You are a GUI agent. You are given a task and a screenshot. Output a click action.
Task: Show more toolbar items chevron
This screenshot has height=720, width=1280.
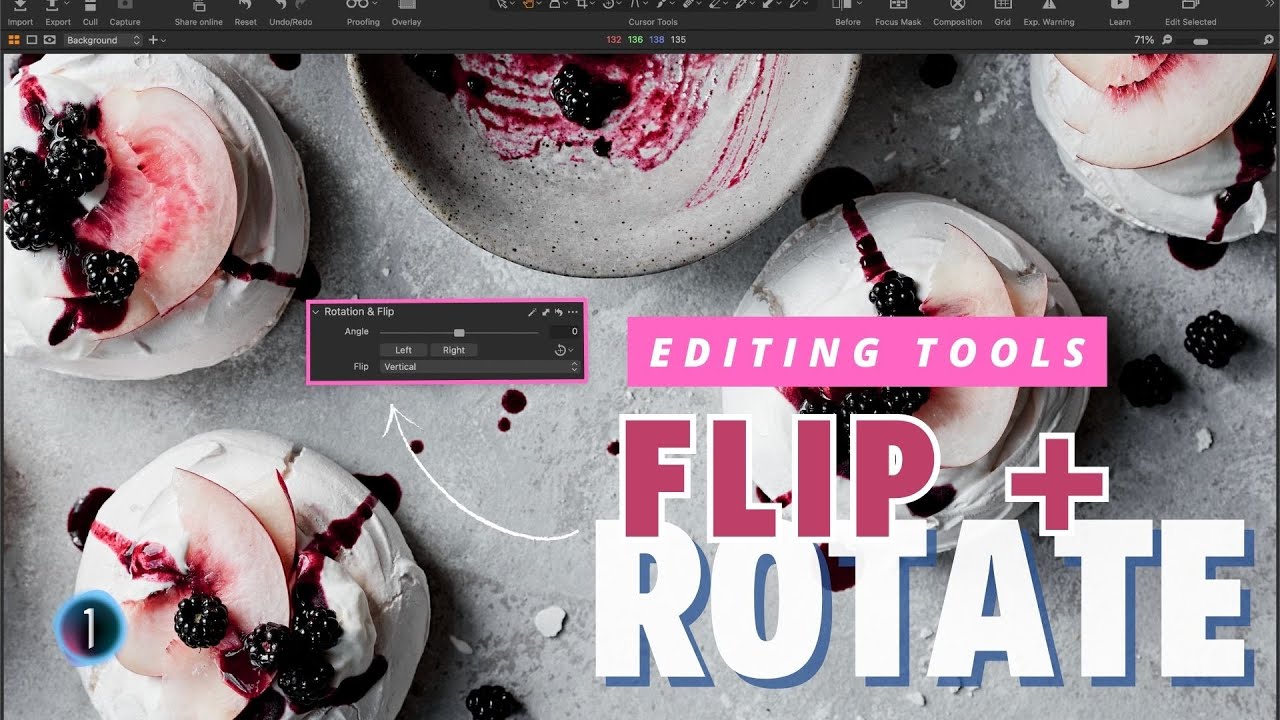[1269, 5]
